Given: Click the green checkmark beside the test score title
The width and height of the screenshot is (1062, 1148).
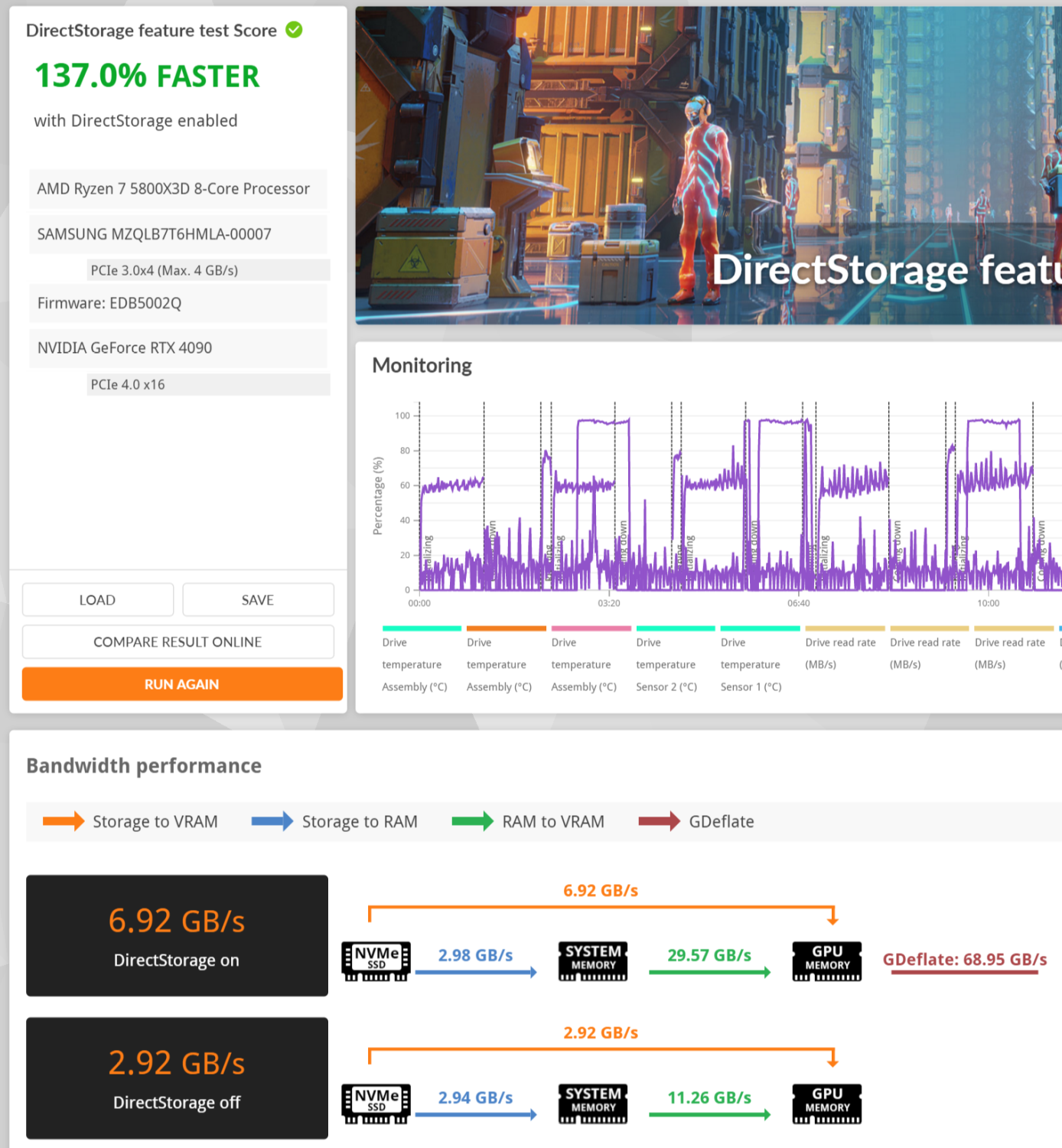Looking at the screenshot, I should 294,30.
